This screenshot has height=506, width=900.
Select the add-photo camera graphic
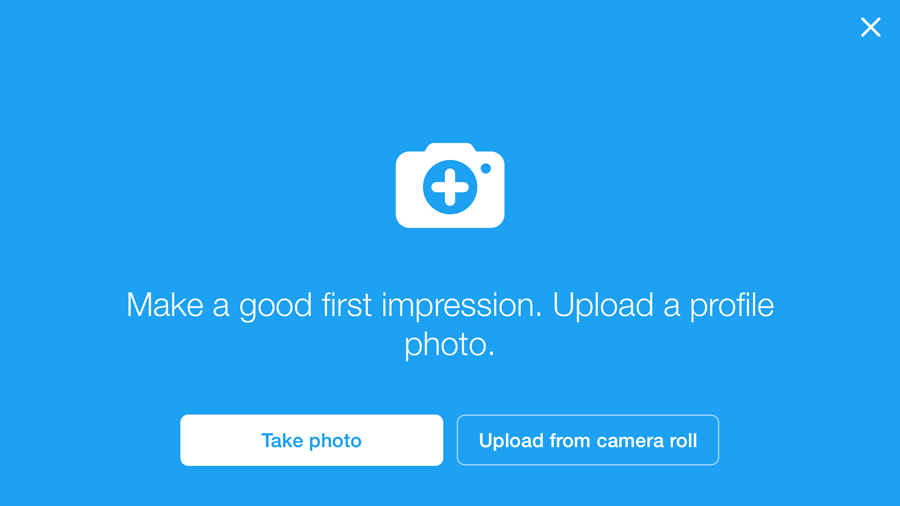pos(450,186)
